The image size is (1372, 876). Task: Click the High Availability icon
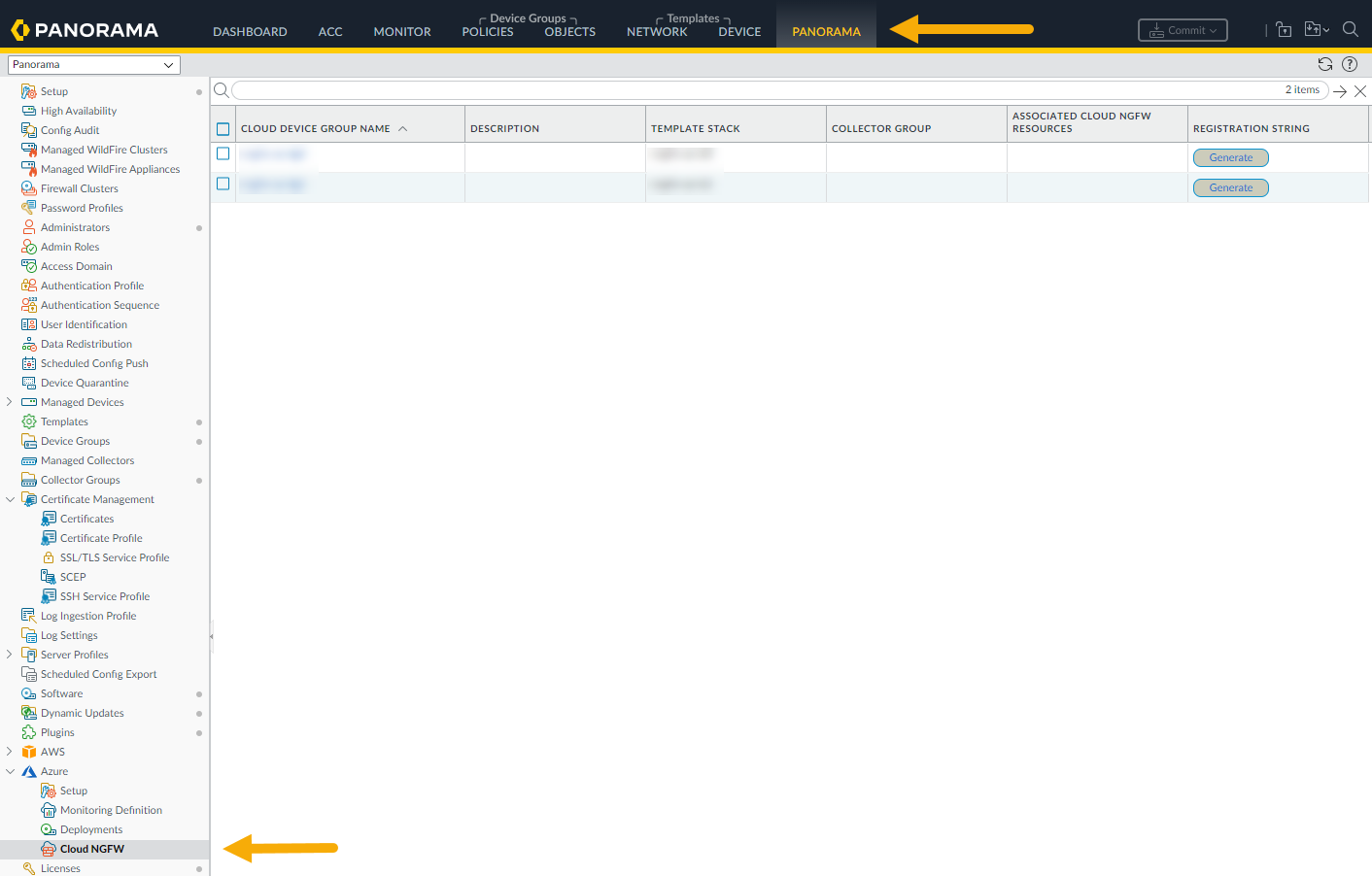[x=29, y=111]
